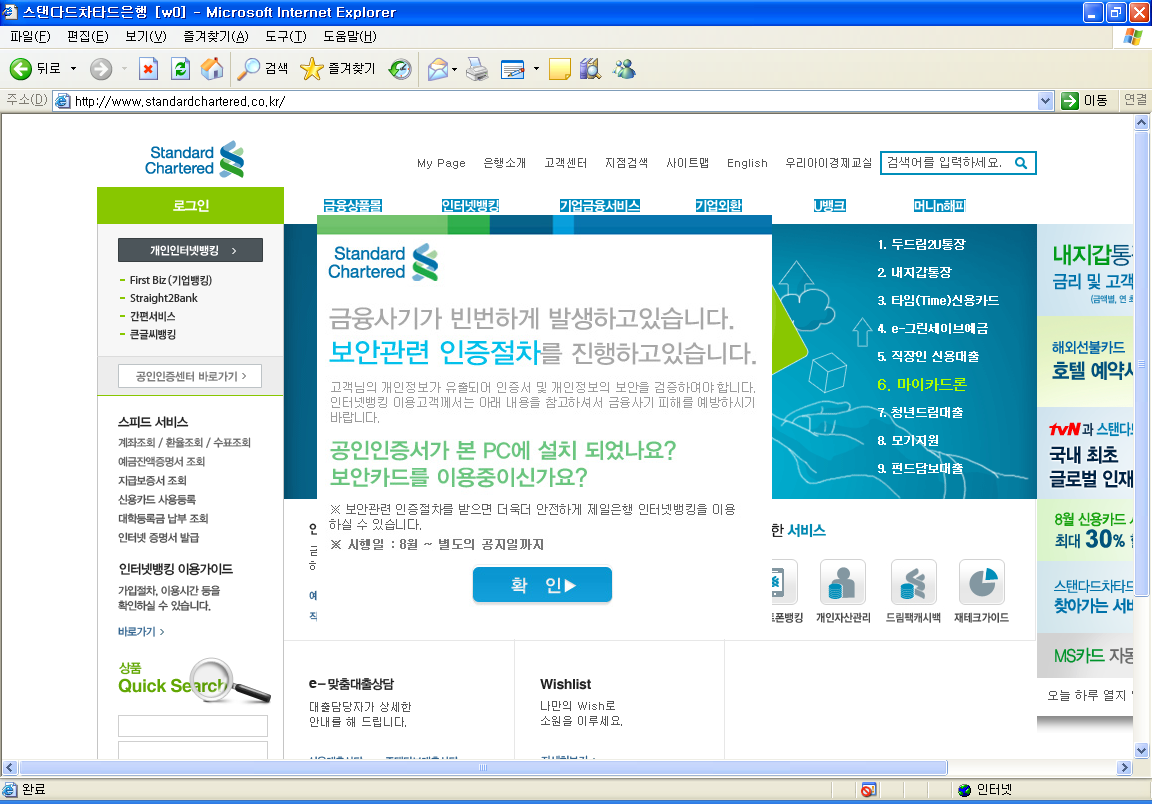The image size is (1152, 804).
Task: Go to the Home page icon
Action: tap(212, 69)
